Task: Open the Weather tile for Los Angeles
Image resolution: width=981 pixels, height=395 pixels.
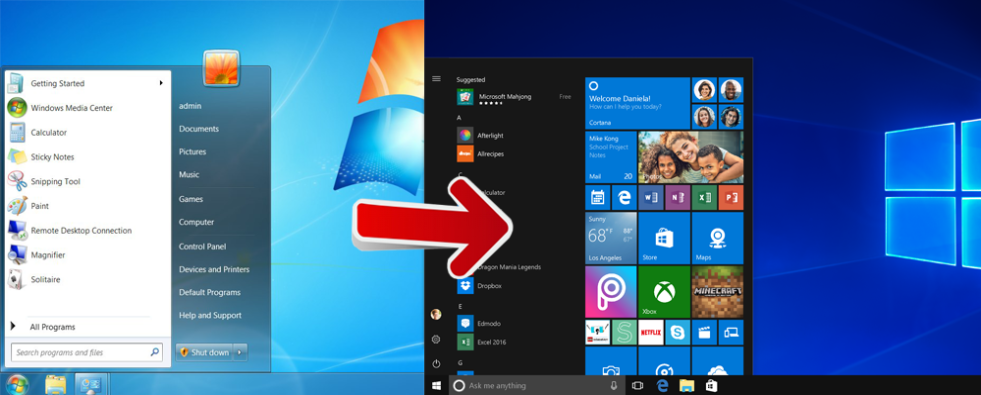Action: pos(611,238)
